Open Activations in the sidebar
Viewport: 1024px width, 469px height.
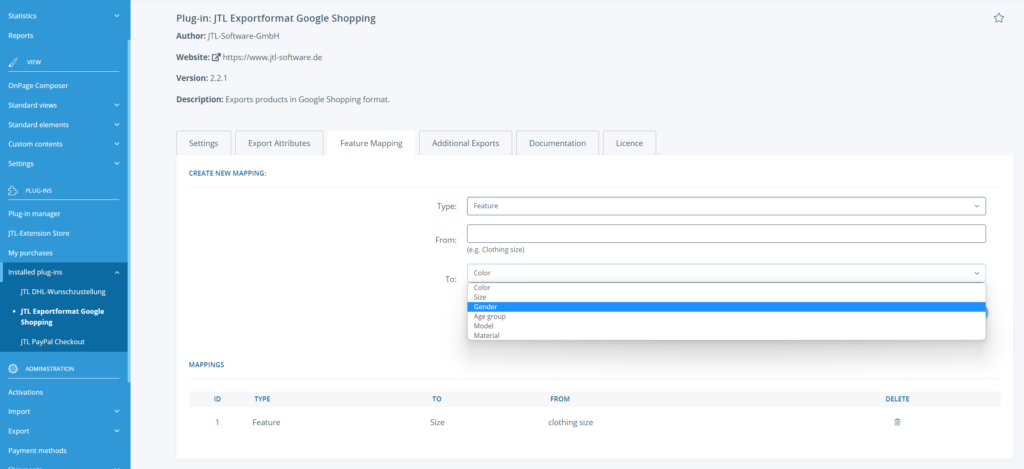pos(25,392)
